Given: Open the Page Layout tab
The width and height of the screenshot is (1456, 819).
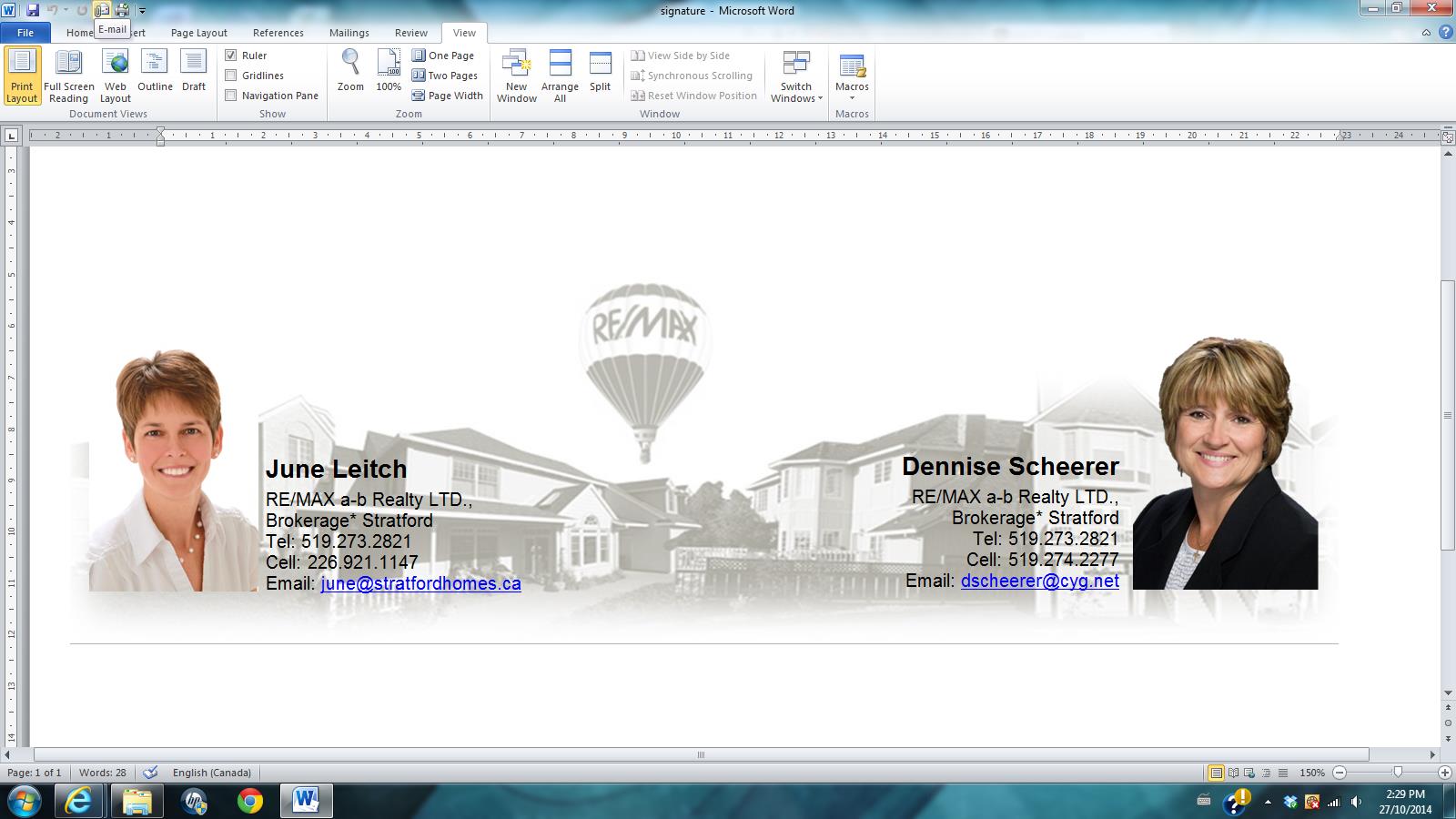Looking at the screenshot, I should coord(199,33).
